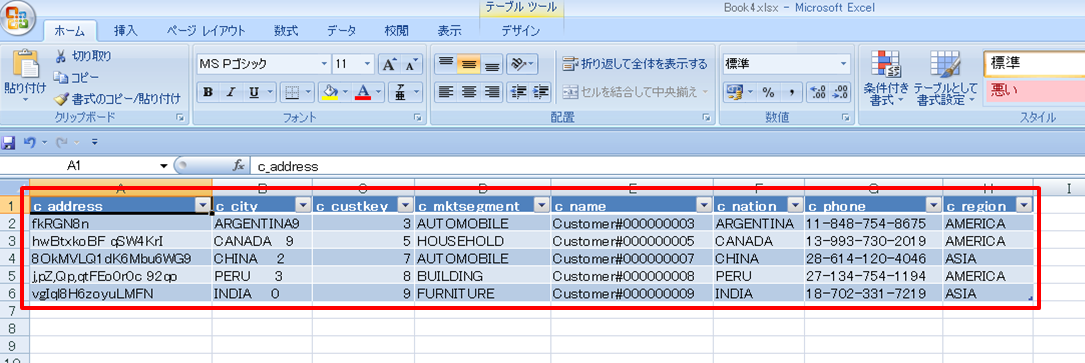Open the fill color yellow swatch button
1085x363 pixels.
point(330,92)
